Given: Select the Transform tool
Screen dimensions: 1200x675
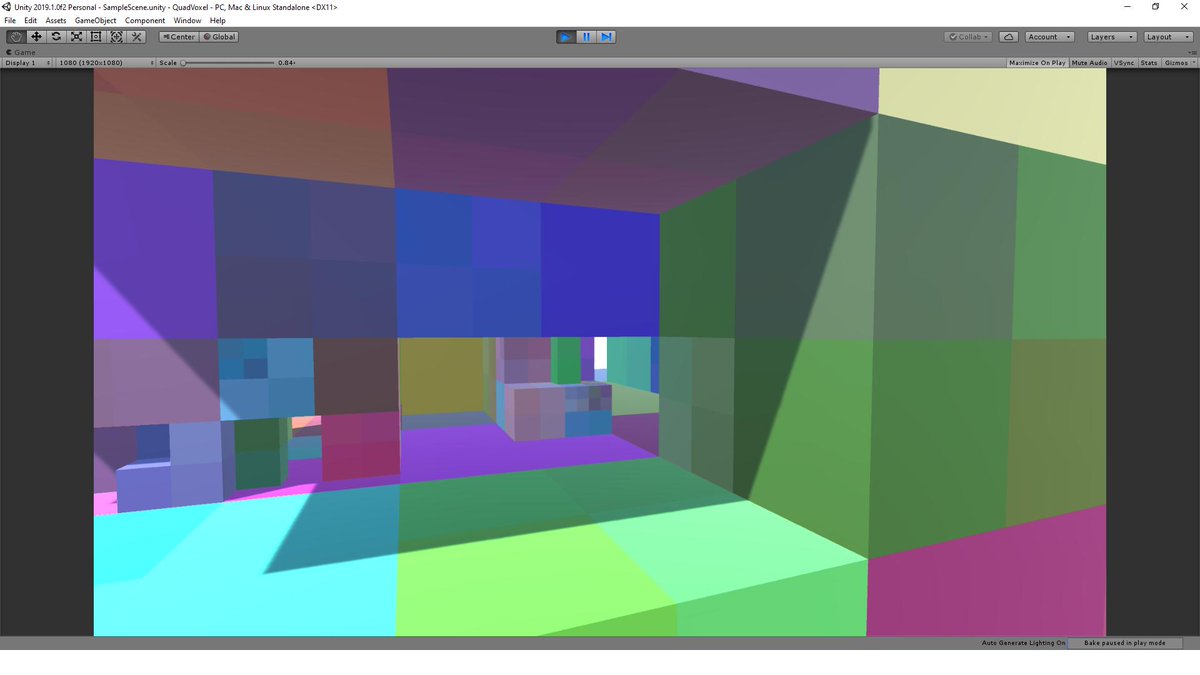Looking at the screenshot, I should tap(117, 37).
